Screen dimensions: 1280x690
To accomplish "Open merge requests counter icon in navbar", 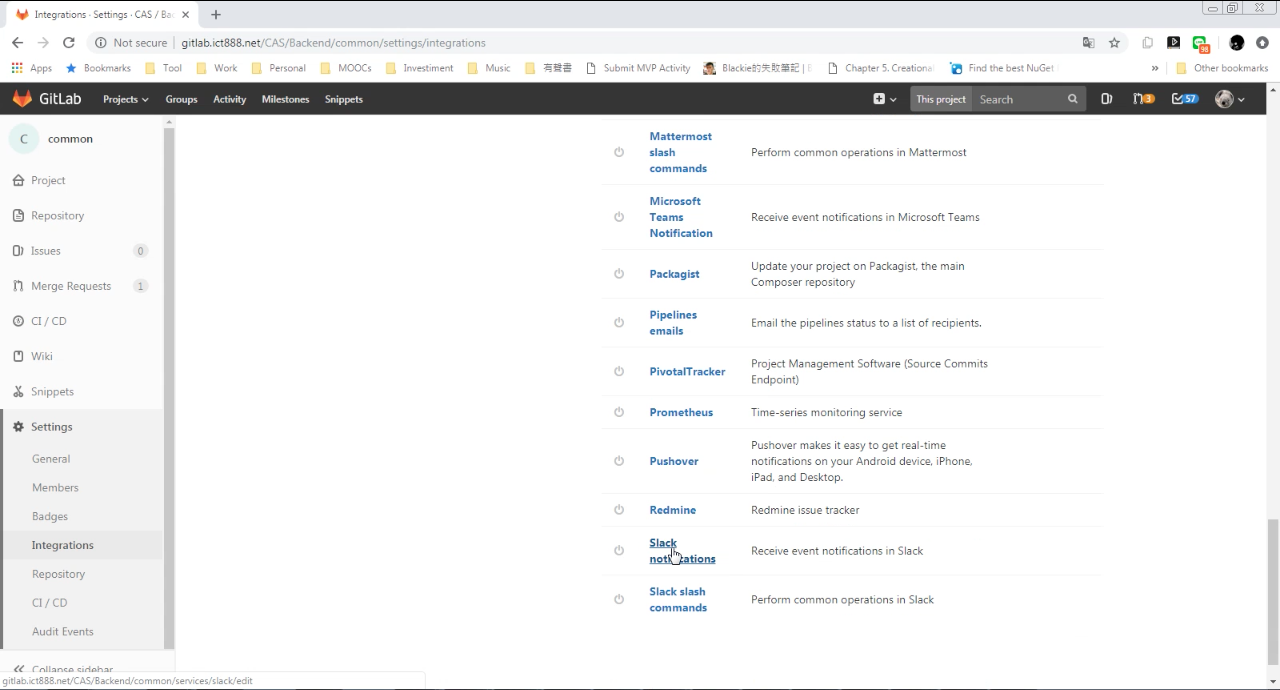I will pos(1143,99).
